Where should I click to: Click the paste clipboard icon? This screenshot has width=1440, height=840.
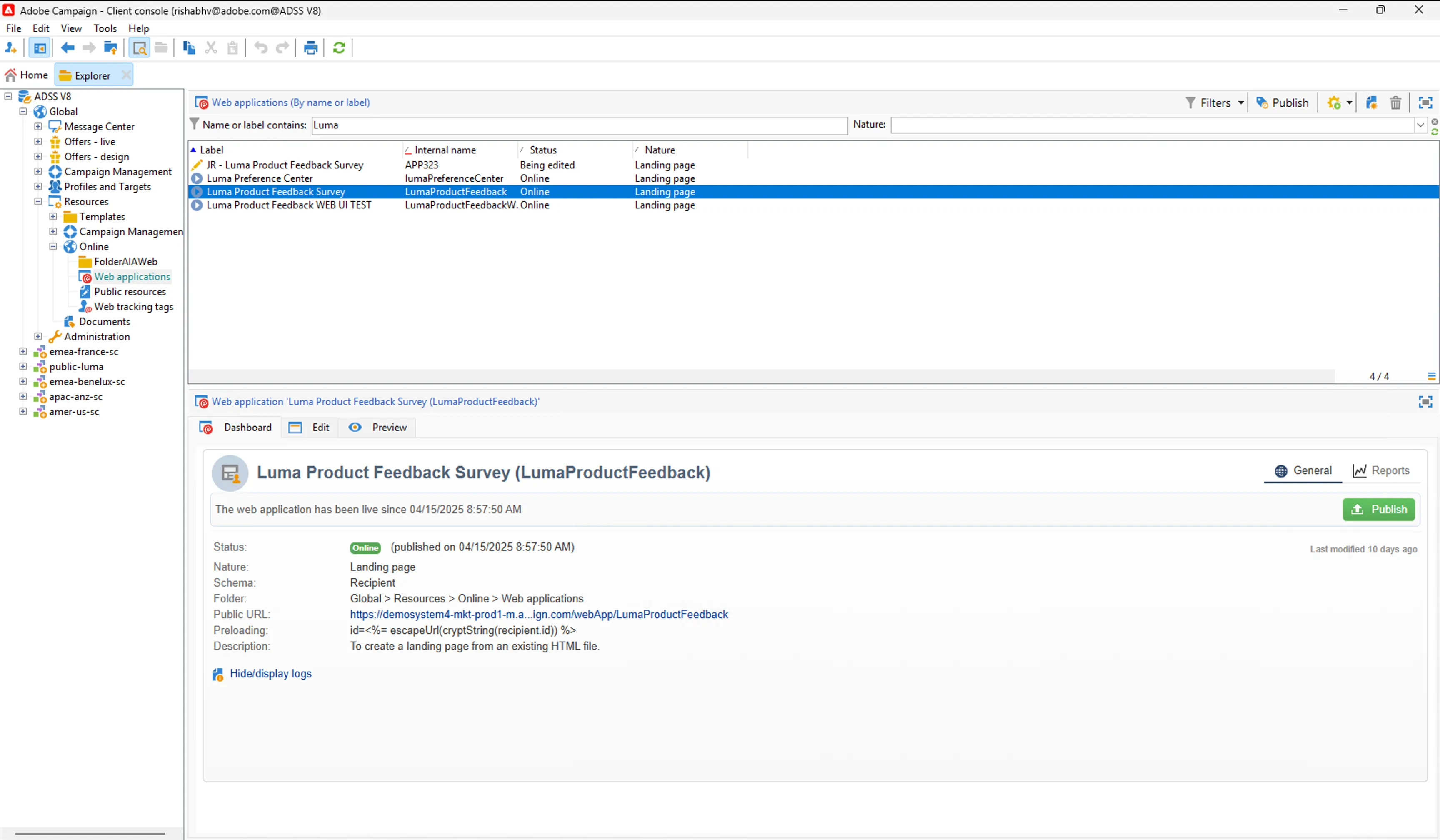click(x=232, y=48)
